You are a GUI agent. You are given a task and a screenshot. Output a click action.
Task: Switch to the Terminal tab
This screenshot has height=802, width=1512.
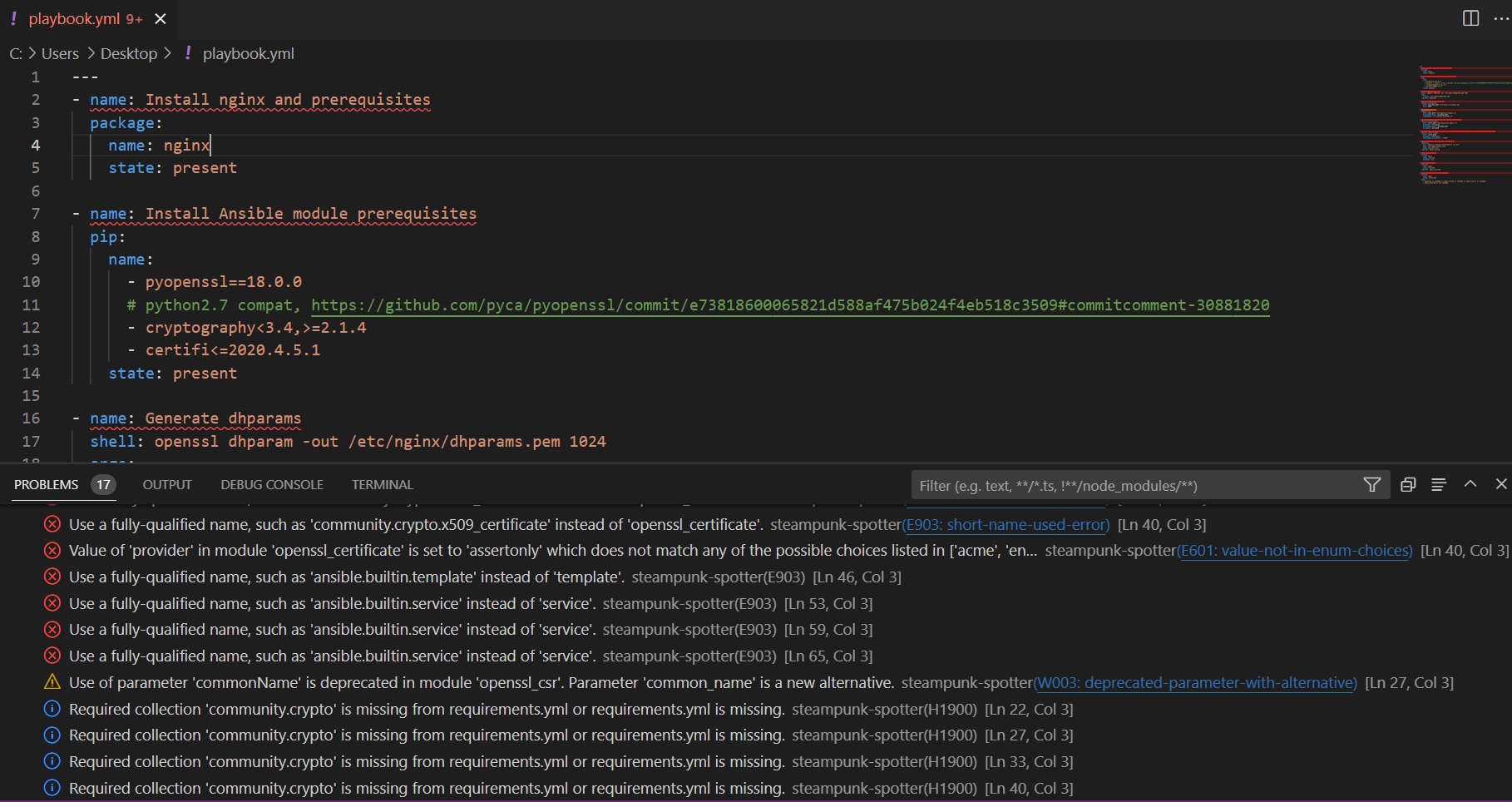[382, 485]
